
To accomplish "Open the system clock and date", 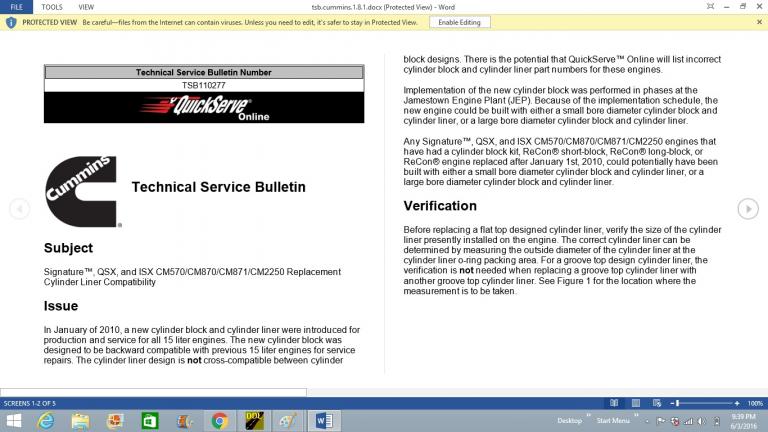I will pyautogui.click(x=743, y=421).
